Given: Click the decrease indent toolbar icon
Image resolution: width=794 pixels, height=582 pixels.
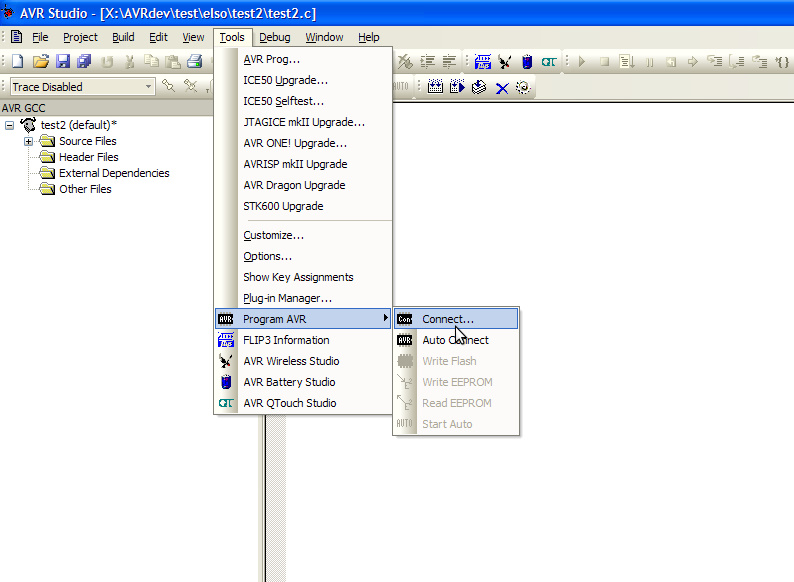Looking at the screenshot, I should tap(449, 62).
